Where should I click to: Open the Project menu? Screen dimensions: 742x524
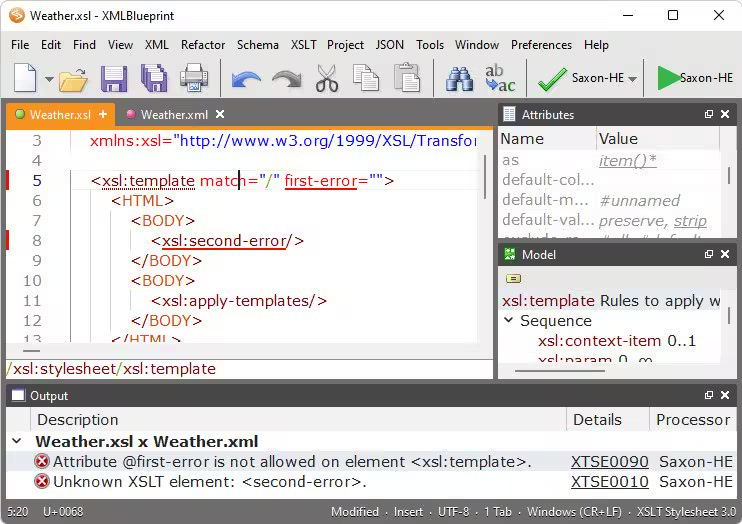pyautogui.click(x=345, y=45)
